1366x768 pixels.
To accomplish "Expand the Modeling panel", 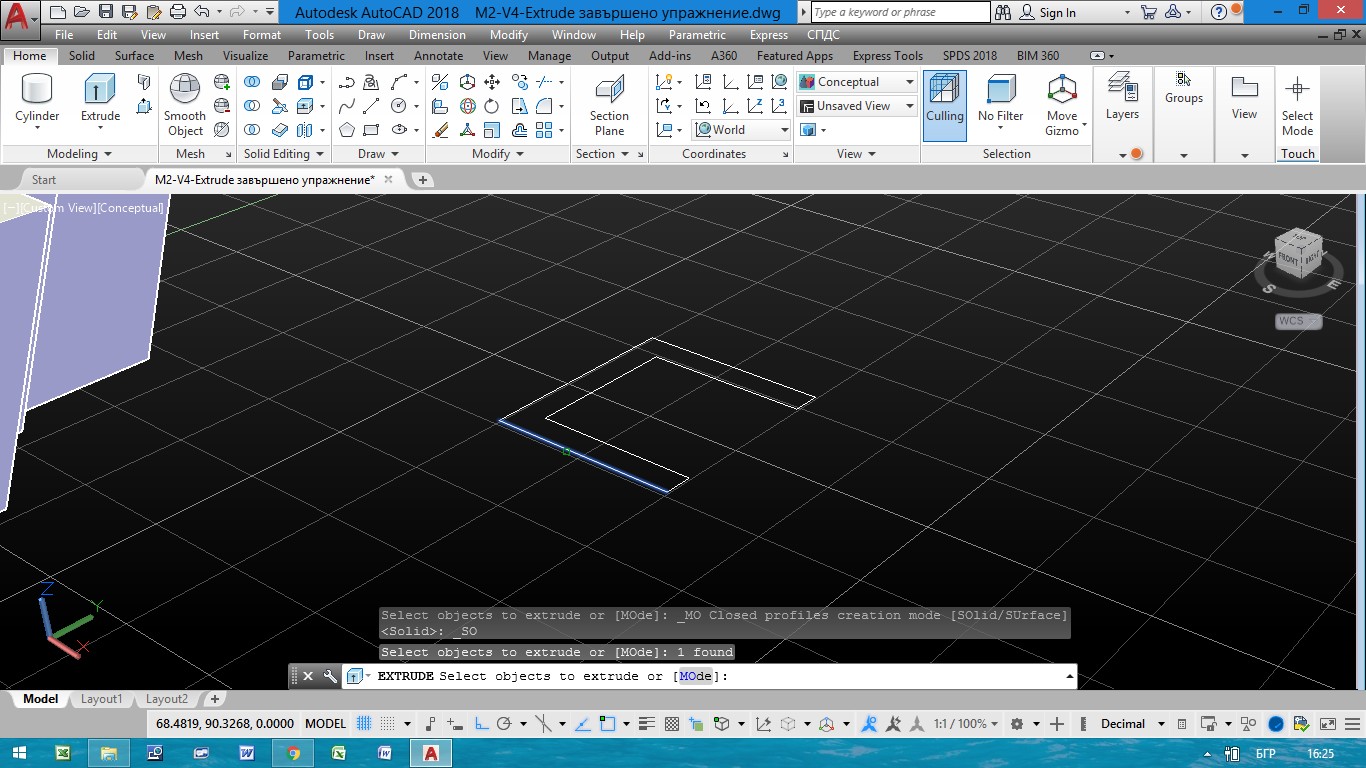I will click(79, 154).
